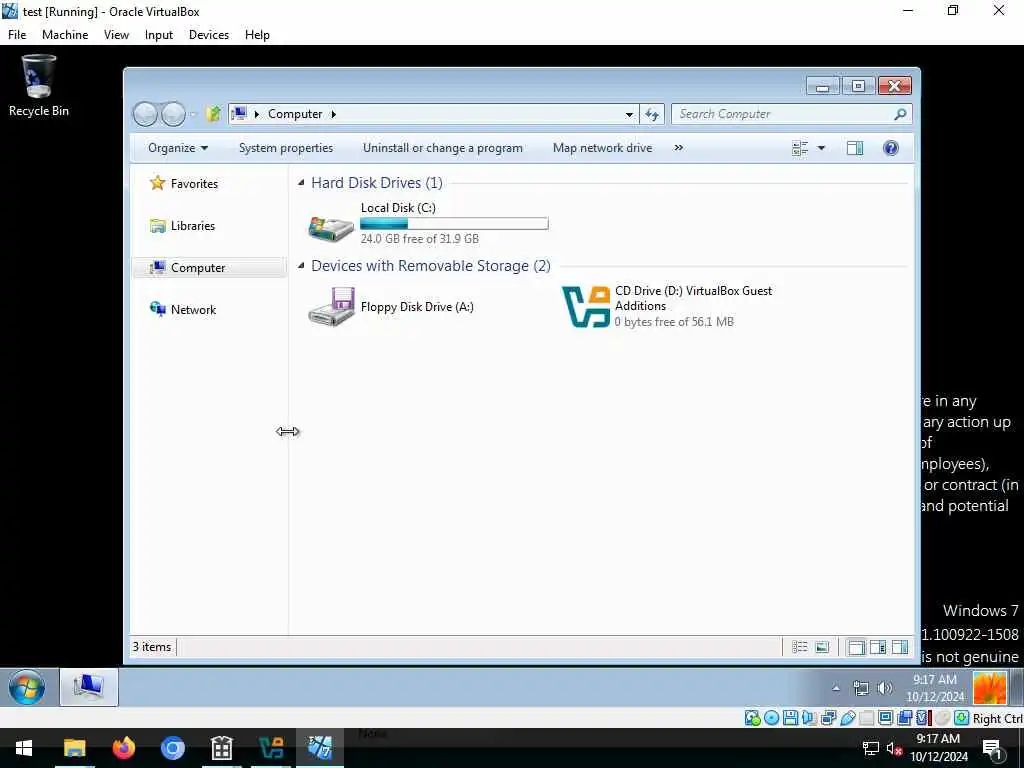Click the Explorer Forward arrow button

click(173, 114)
